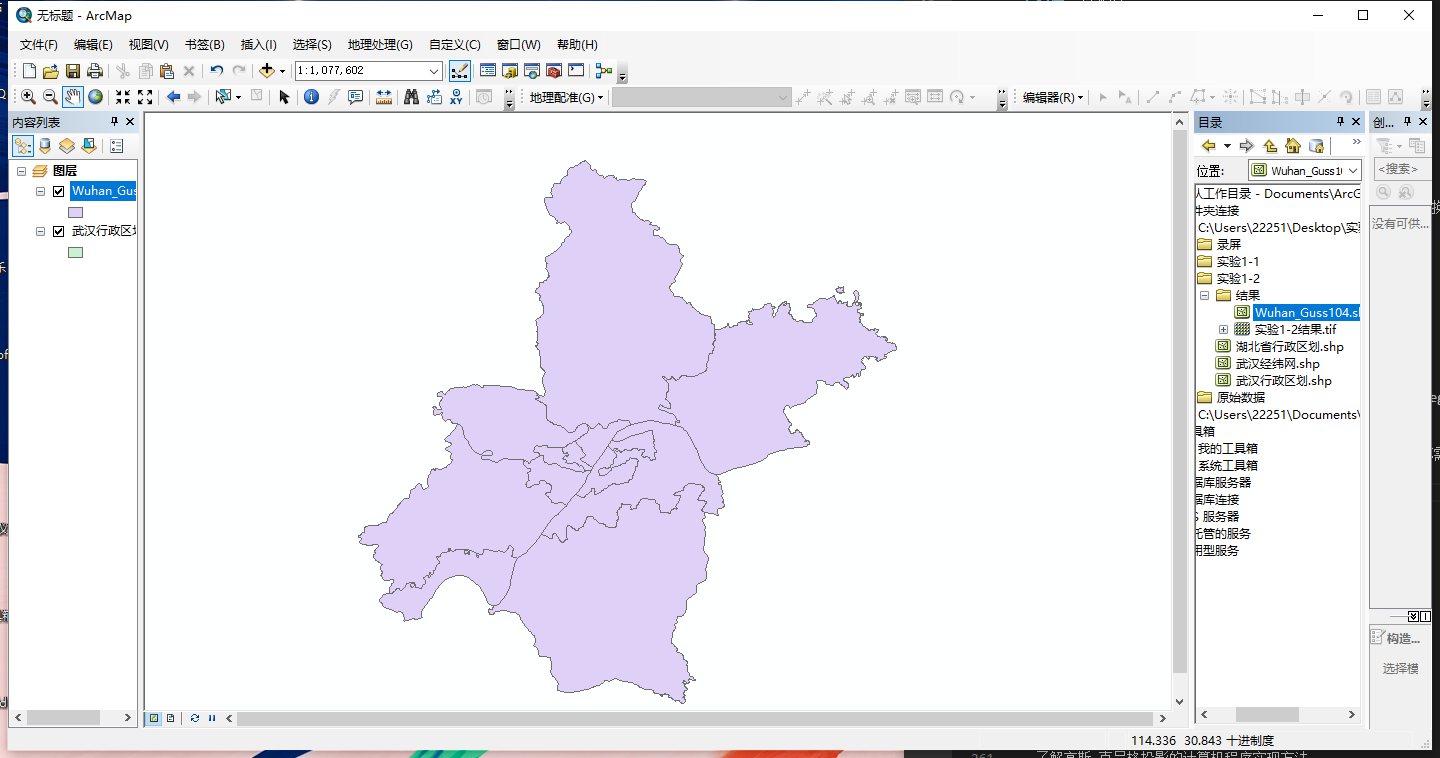Open the map scale dropdown

434,71
